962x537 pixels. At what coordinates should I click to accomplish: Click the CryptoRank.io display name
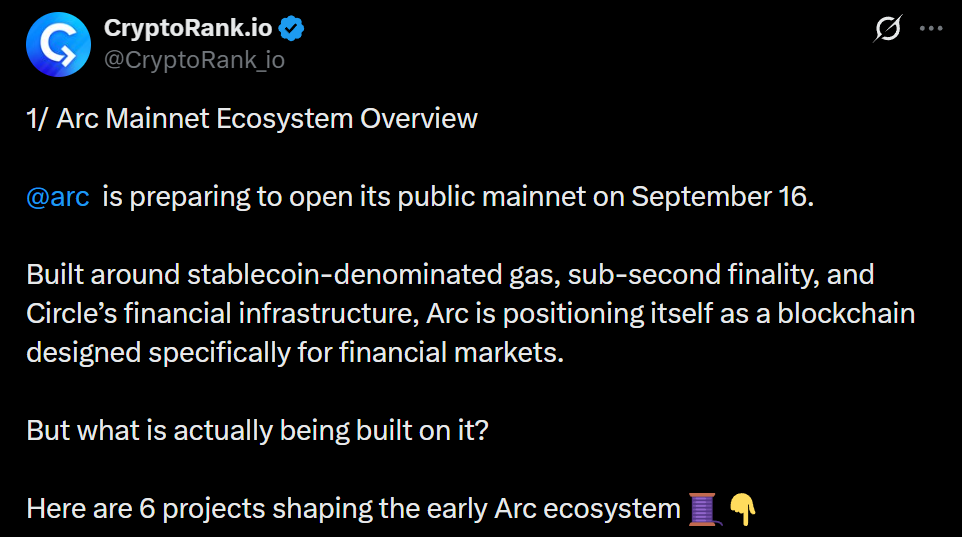click(188, 28)
